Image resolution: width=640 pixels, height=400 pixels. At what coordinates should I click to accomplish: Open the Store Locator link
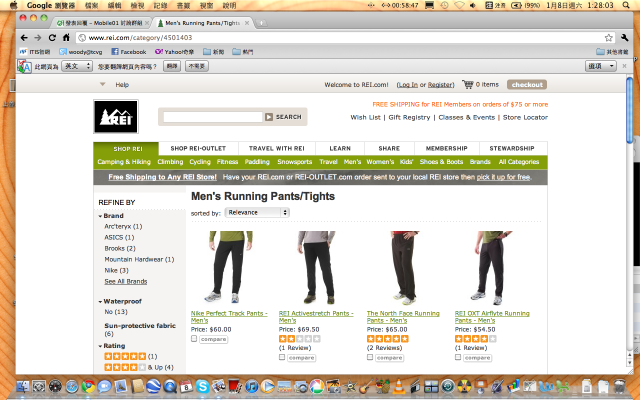(x=525, y=118)
